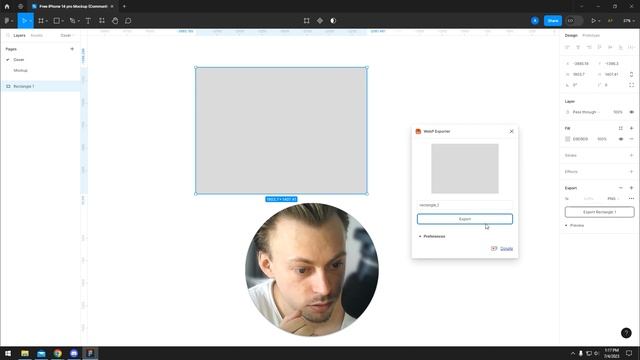Switch to the Design tab
Screen dimensions: 640x360
(x=571, y=36)
